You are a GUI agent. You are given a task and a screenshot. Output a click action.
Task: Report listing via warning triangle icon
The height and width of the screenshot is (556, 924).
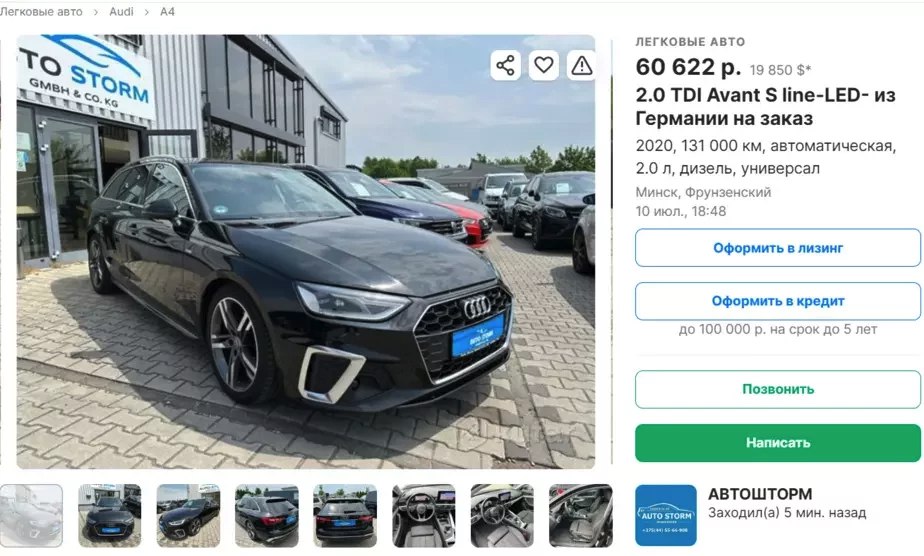point(581,65)
